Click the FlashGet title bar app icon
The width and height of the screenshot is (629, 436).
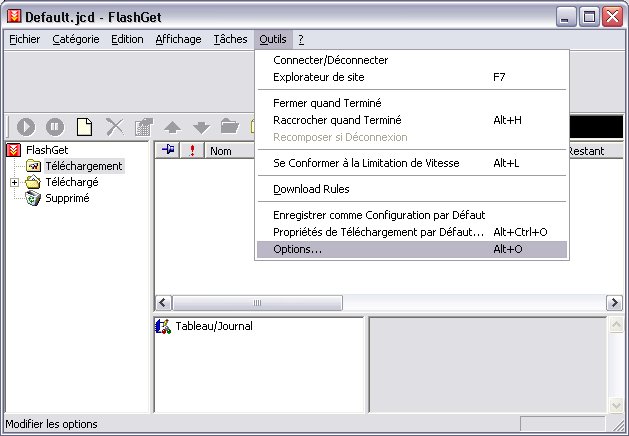coord(14,16)
